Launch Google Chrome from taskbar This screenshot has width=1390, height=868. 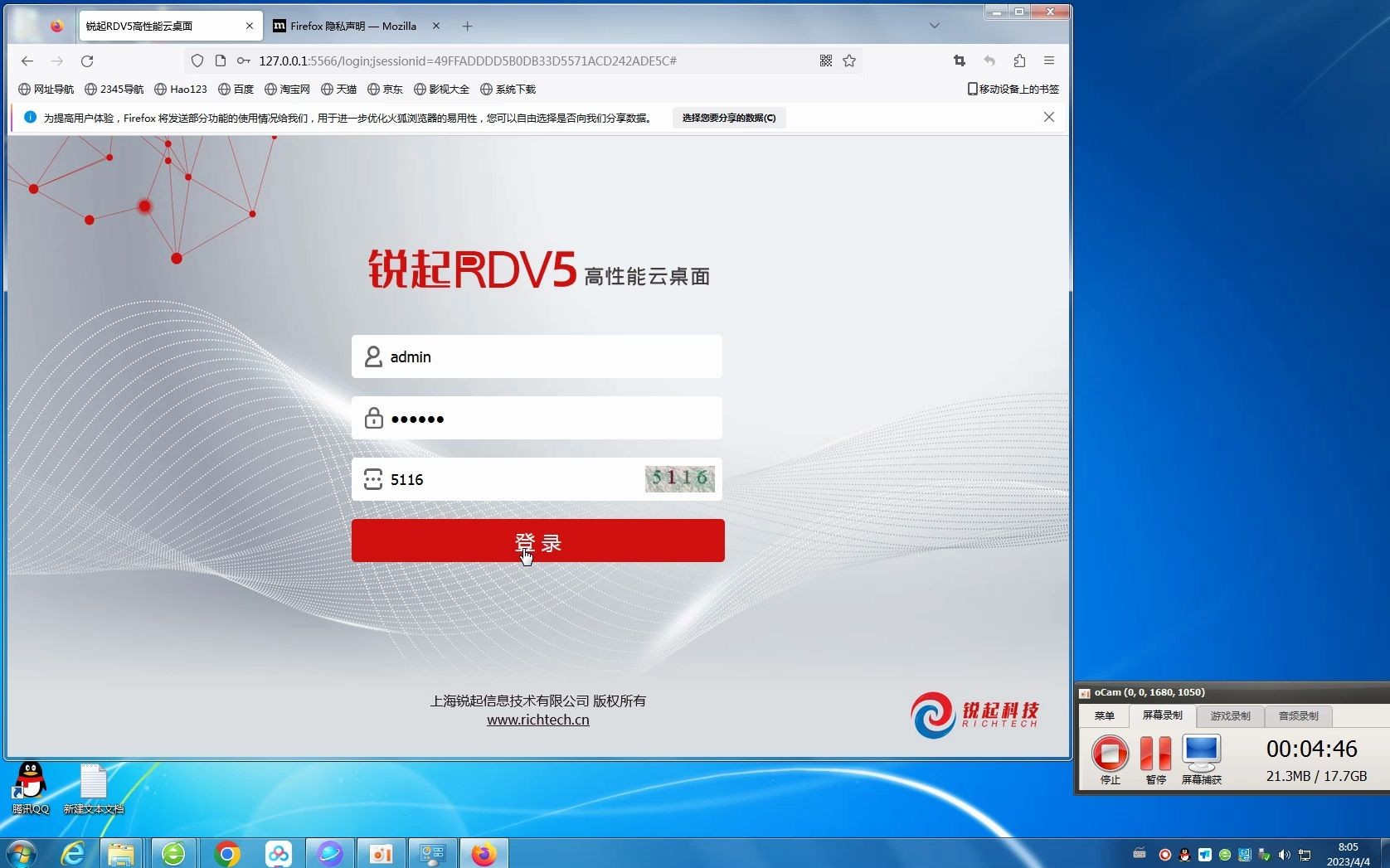coord(226,853)
